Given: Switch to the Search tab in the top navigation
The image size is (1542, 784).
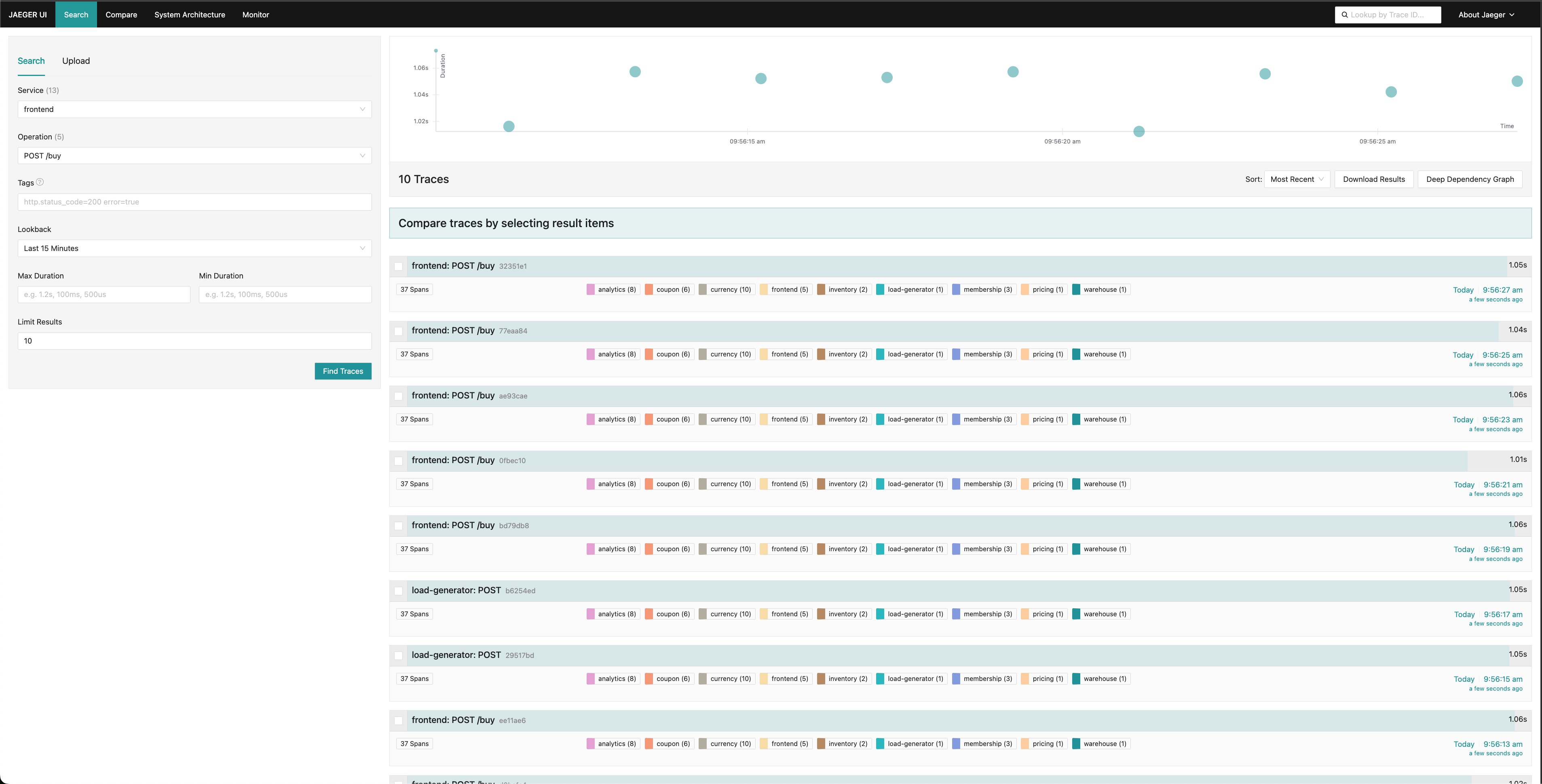Looking at the screenshot, I should click(76, 15).
